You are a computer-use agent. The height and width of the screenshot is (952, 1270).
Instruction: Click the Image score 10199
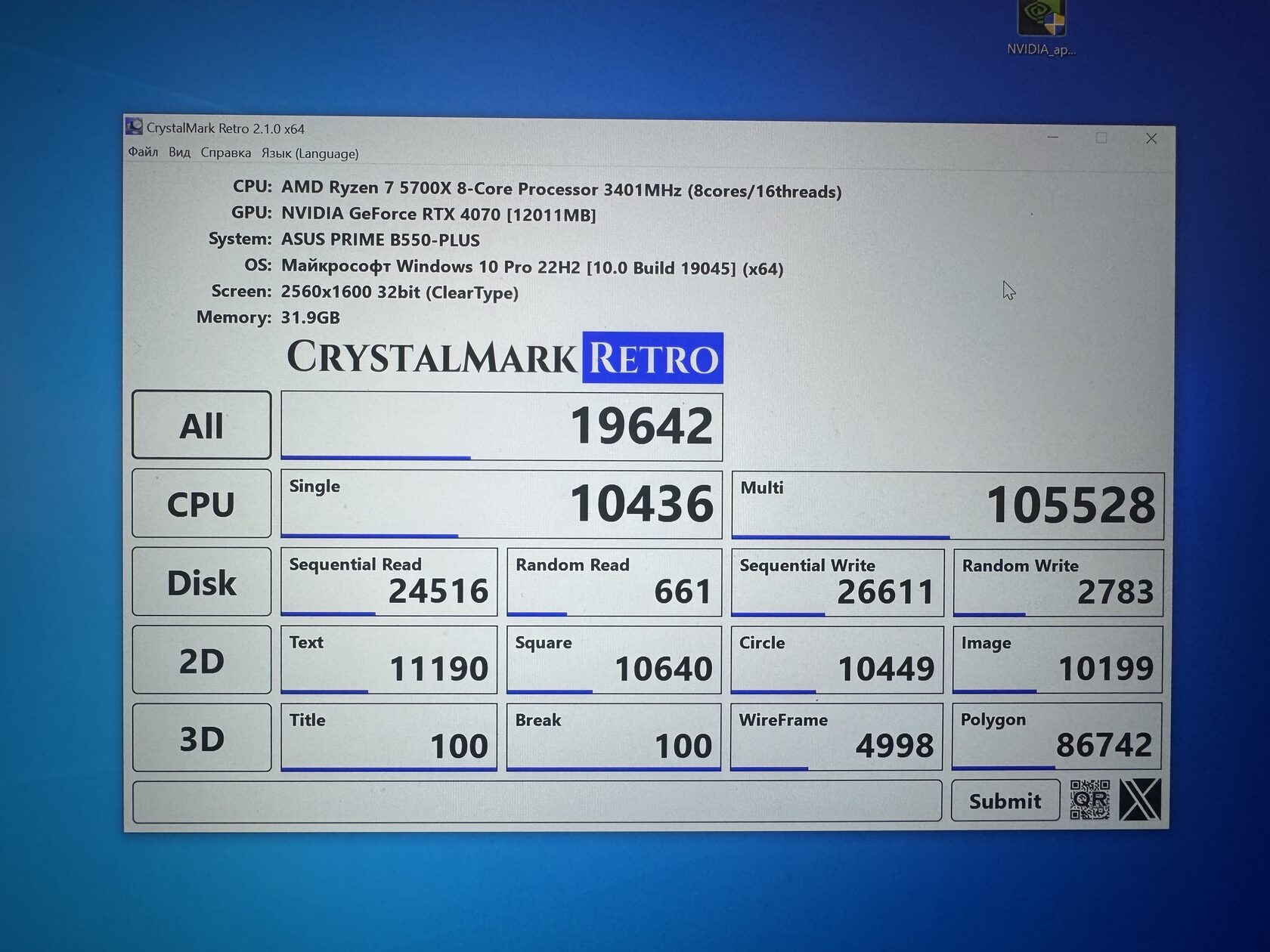tap(1058, 660)
